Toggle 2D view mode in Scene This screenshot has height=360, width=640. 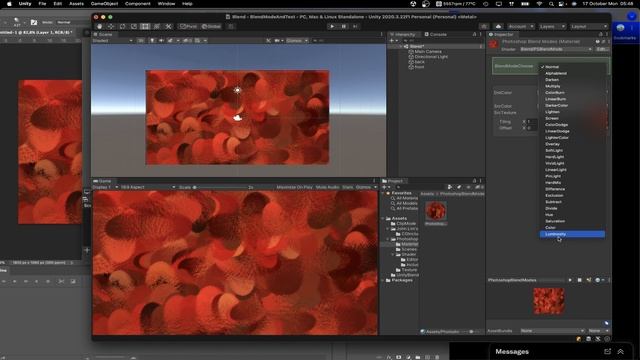141,40
